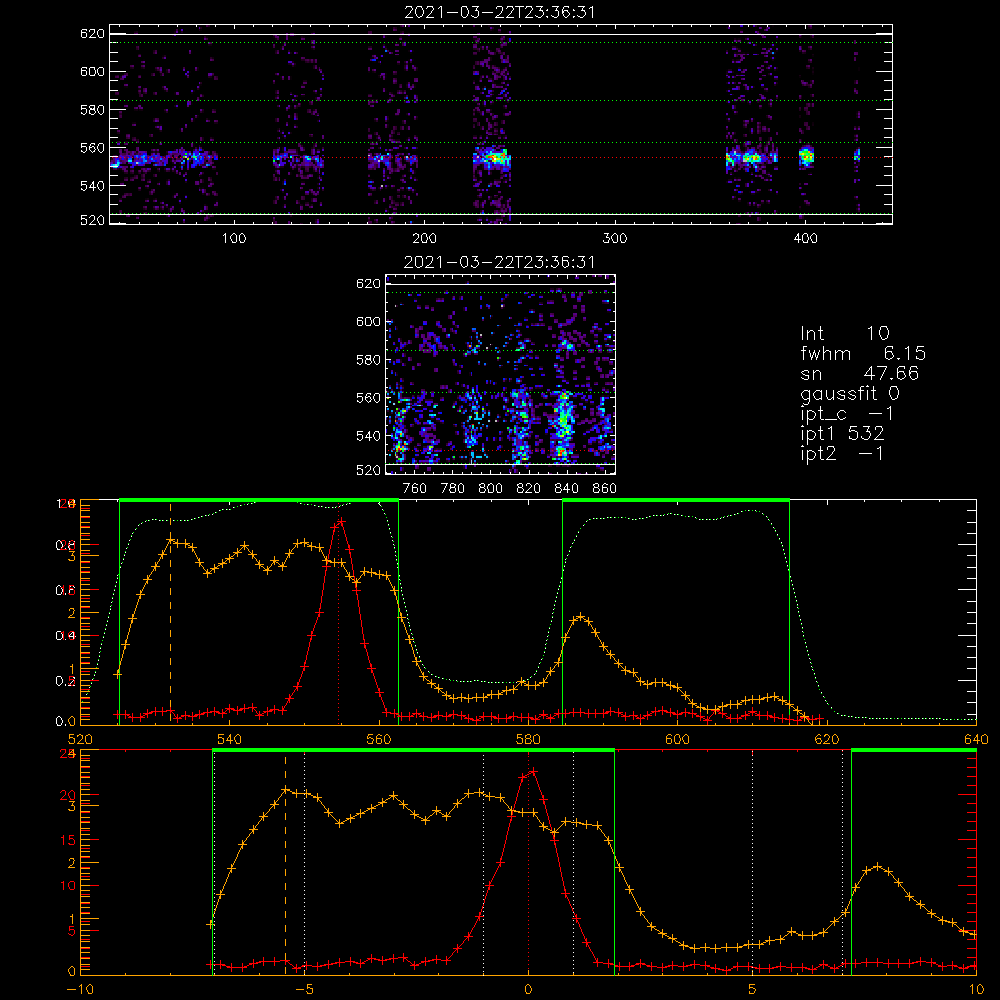This screenshot has width=1000, height=1000.
Task: Click x-axis label 520 on third plot
Action: 80,739
